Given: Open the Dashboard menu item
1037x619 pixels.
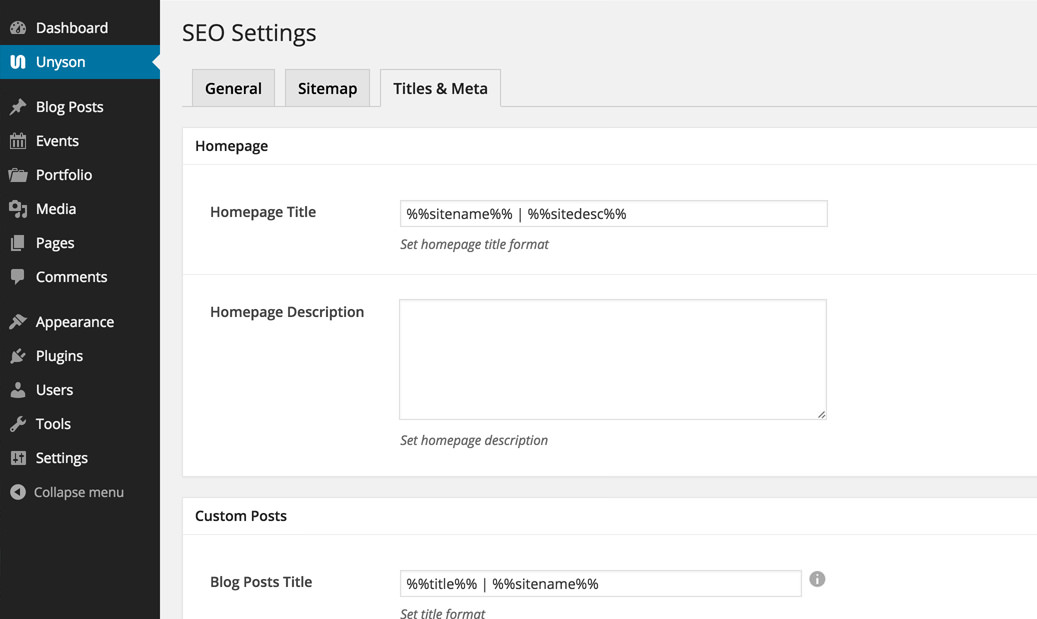Looking at the screenshot, I should click(x=80, y=28).
